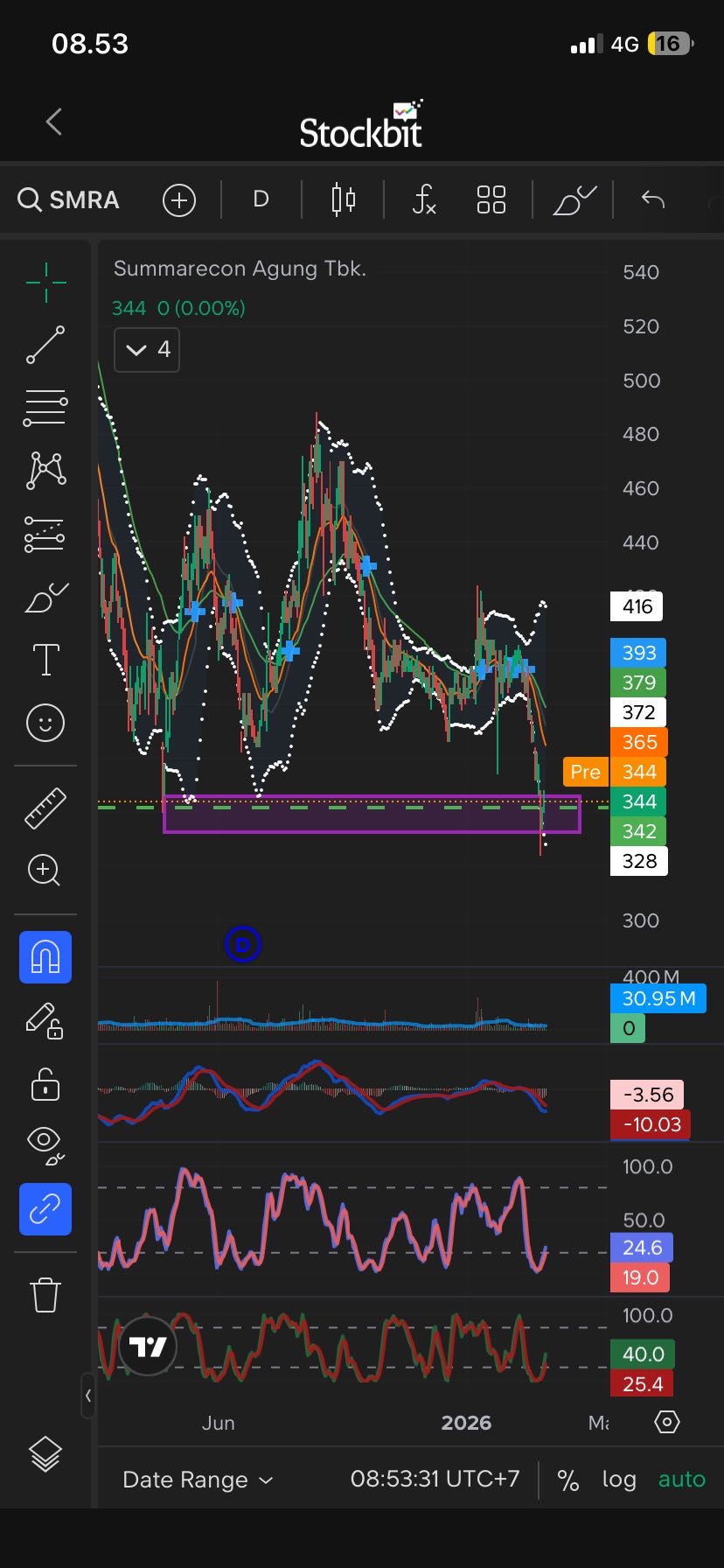Open the indicators fx menu

[424, 199]
